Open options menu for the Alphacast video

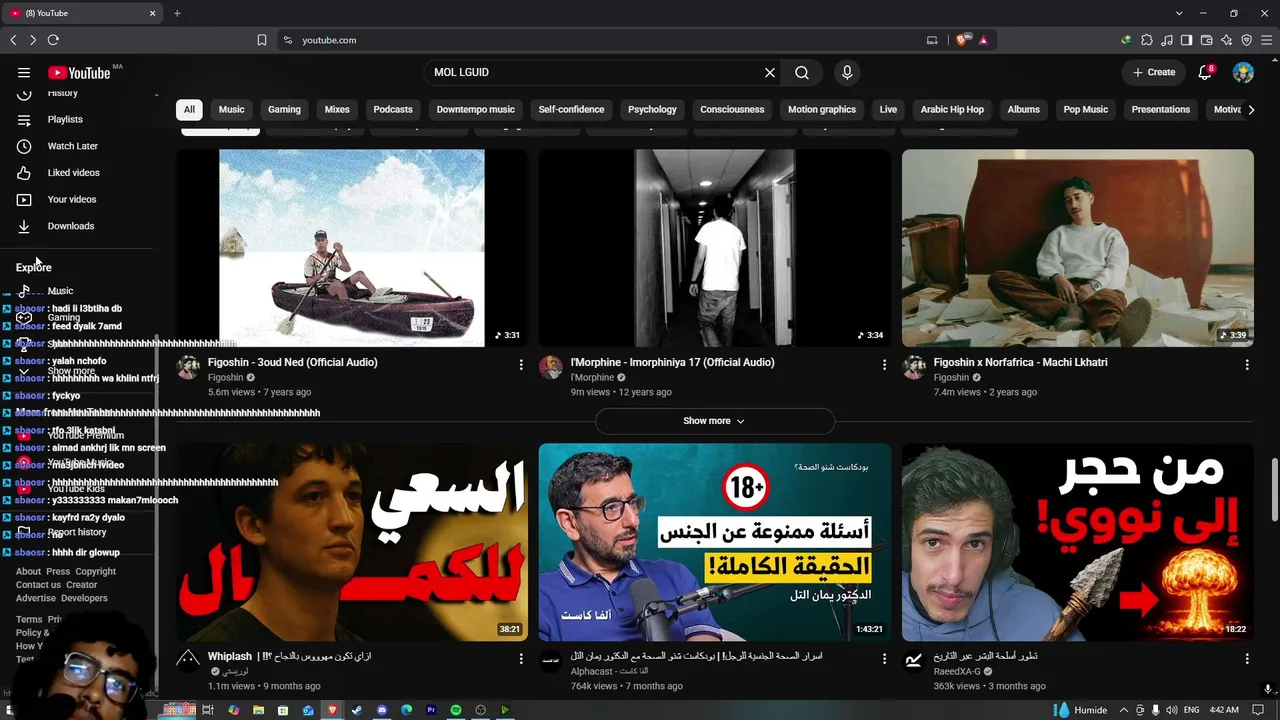pyautogui.click(x=884, y=659)
